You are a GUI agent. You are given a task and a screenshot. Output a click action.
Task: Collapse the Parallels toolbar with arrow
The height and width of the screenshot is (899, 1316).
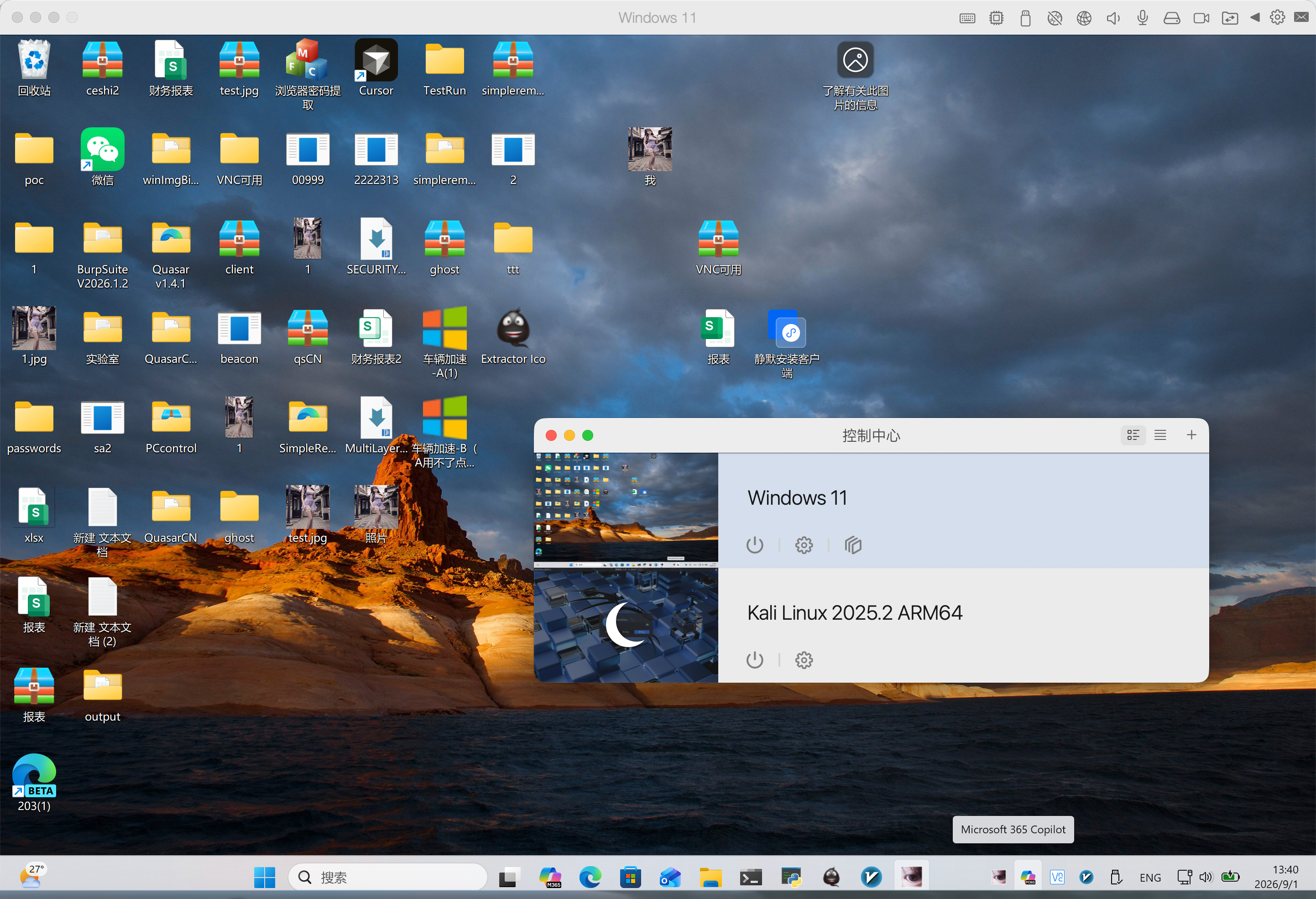point(1255,17)
